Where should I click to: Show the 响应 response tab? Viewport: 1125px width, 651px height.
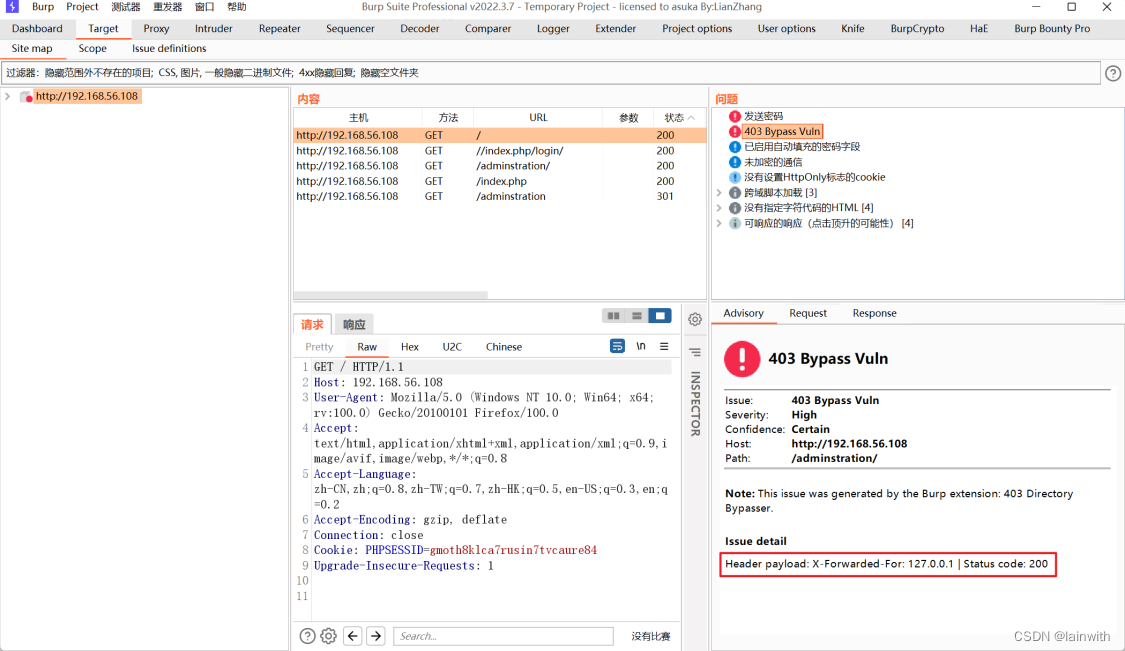pyautogui.click(x=354, y=324)
